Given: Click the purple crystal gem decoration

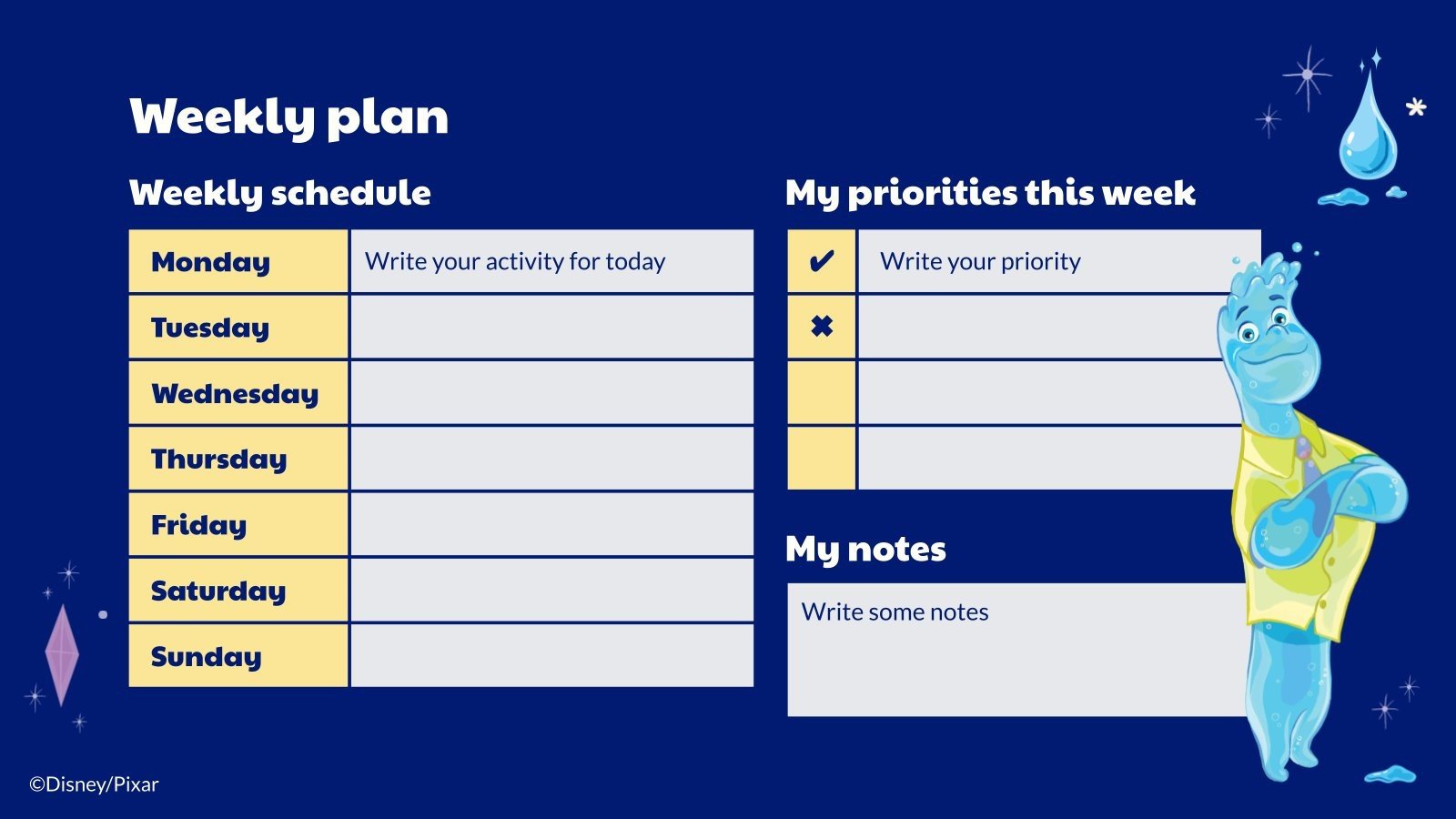Looking at the screenshot, I should [x=62, y=654].
